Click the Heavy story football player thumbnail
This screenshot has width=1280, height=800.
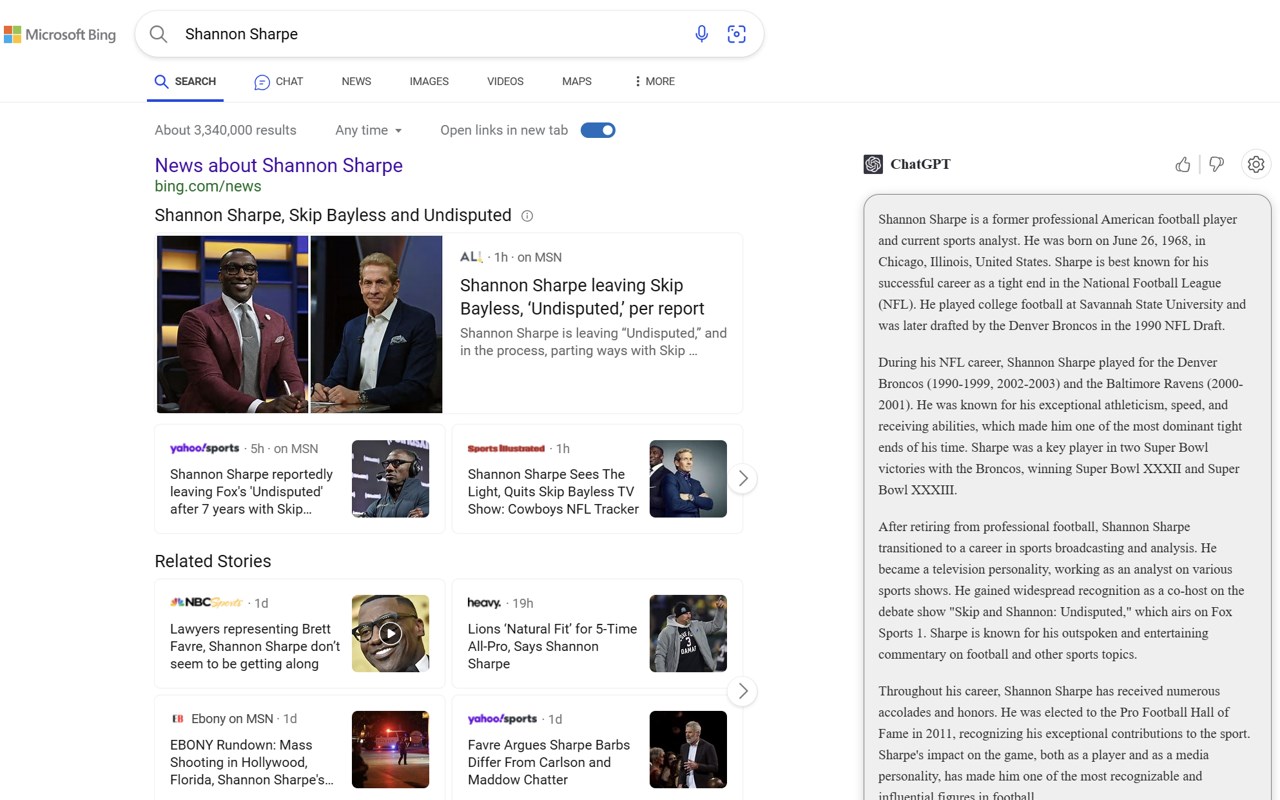click(x=688, y=633)
